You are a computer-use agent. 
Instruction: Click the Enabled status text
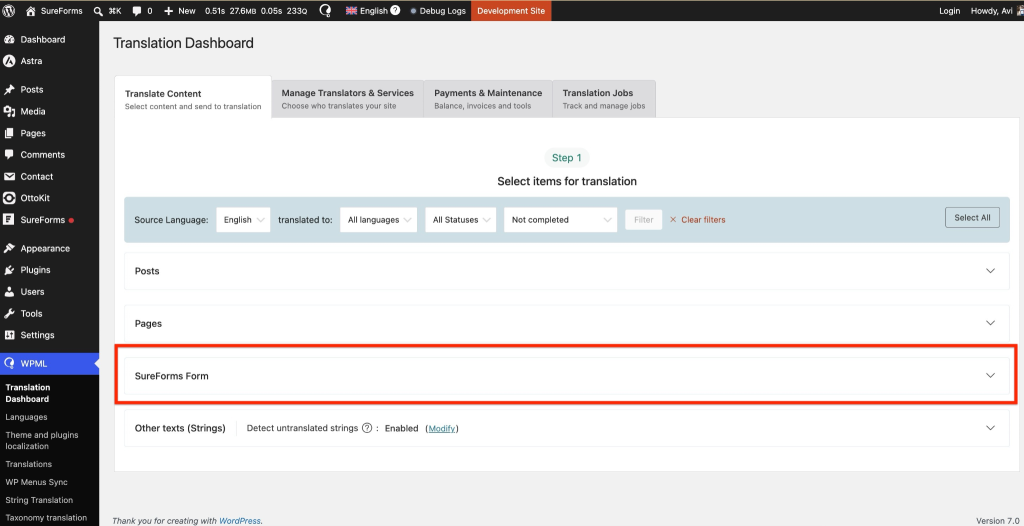point(401,428)
